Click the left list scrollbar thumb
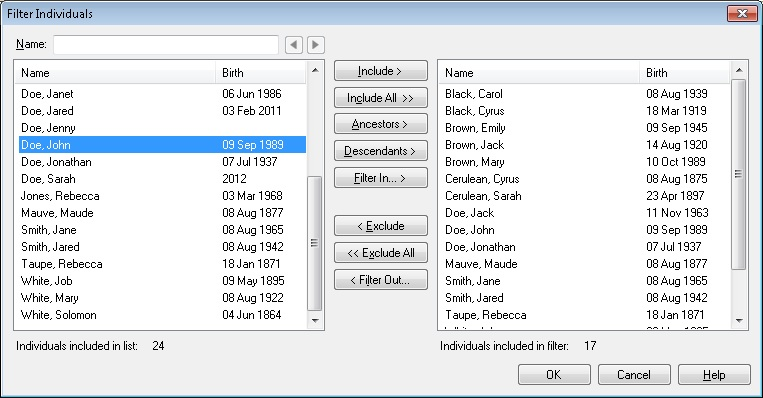Screen dimensions: 763x398 [x=315, y=243]
